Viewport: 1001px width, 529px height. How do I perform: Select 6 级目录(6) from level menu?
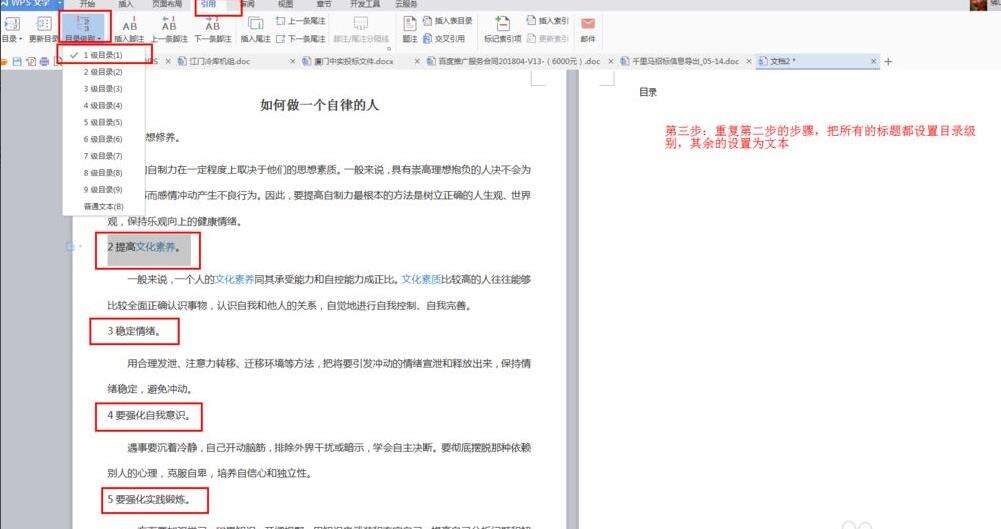[x=104, y=138]
